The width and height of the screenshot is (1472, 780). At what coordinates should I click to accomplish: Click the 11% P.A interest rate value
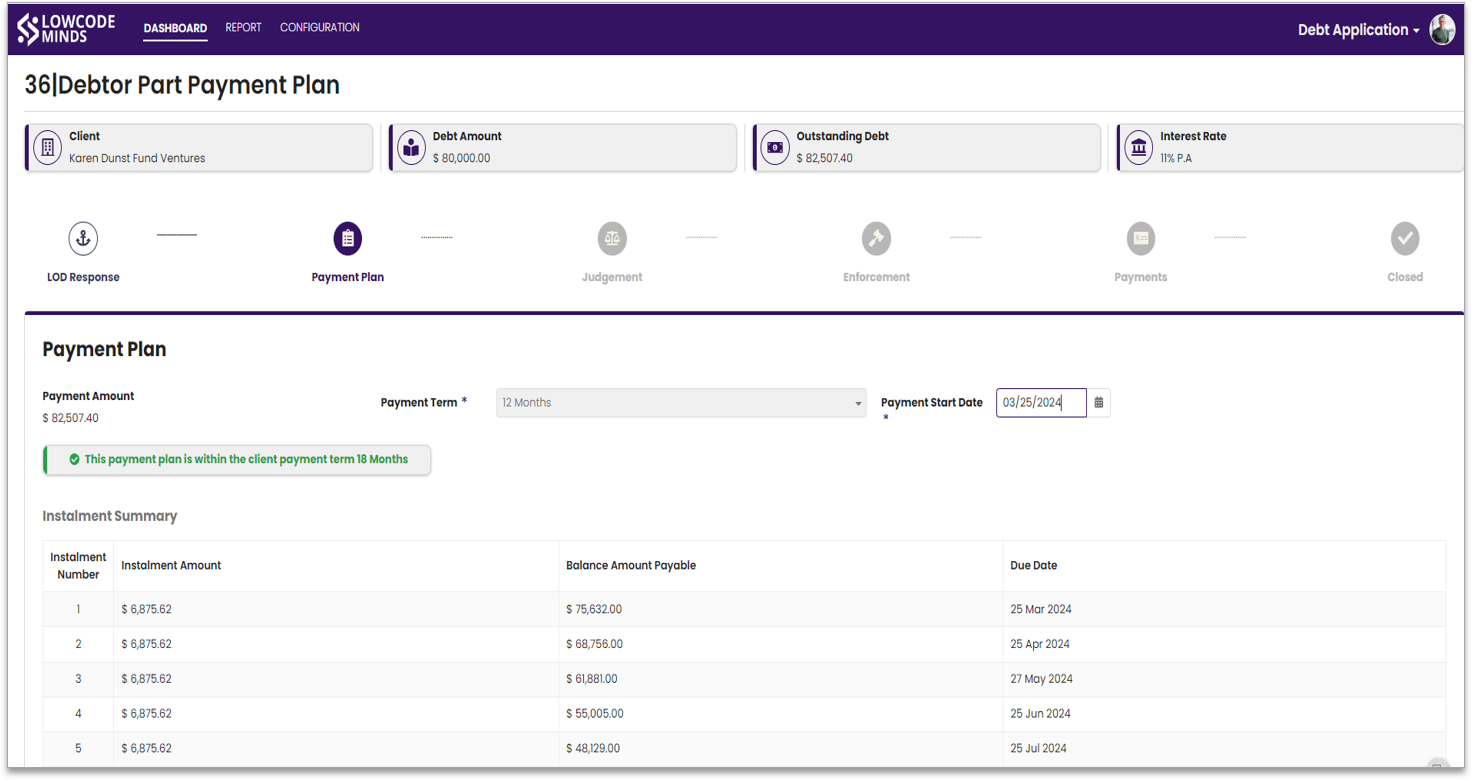click(1176, 158)
